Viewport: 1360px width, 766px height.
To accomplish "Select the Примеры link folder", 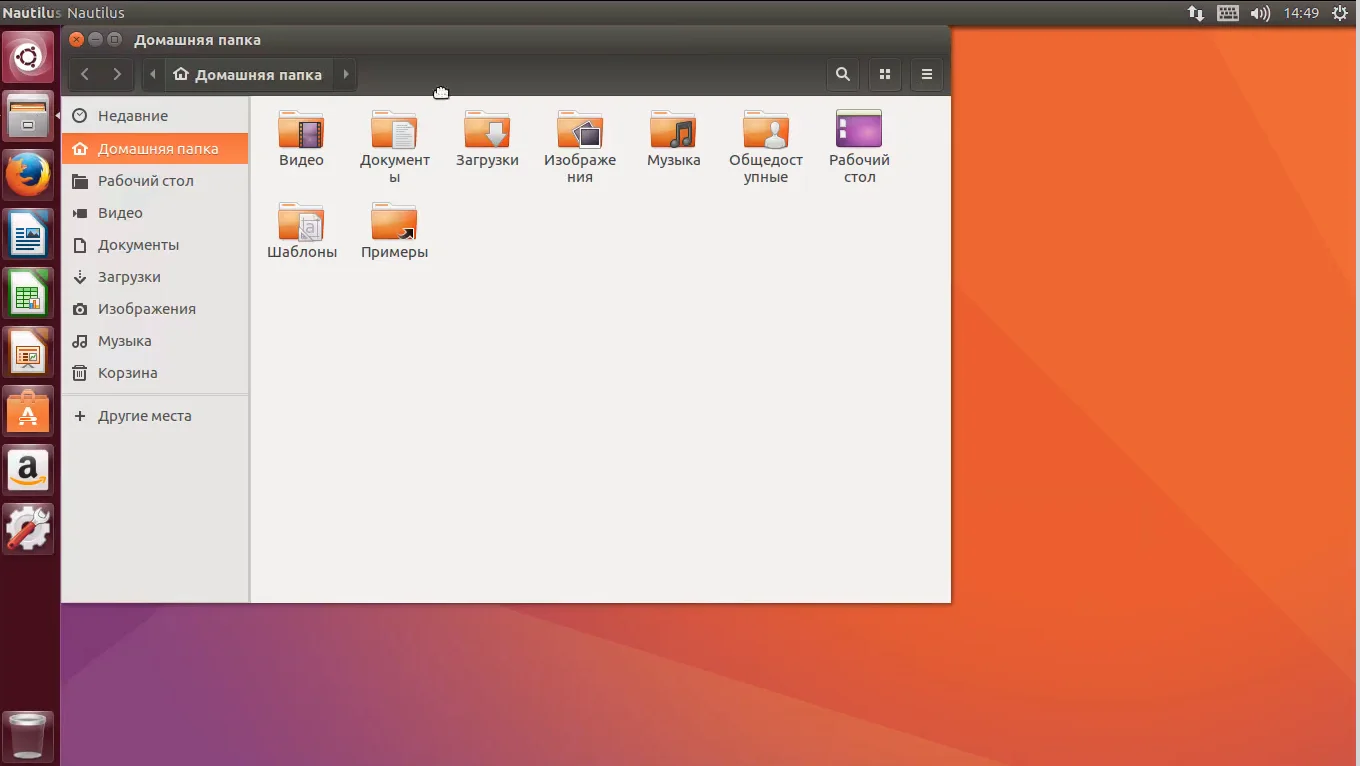I will (x=394, y=224).
